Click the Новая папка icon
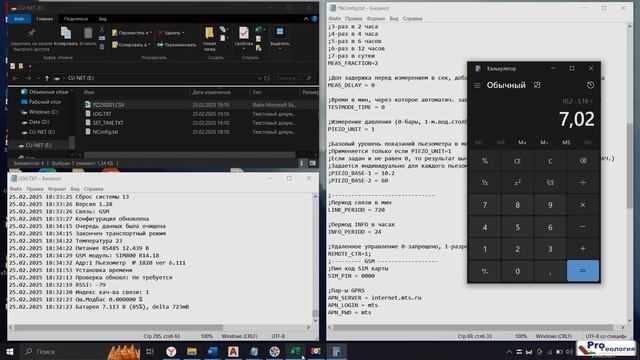Viewport: 640px width, 360px height. pos(209,33)
